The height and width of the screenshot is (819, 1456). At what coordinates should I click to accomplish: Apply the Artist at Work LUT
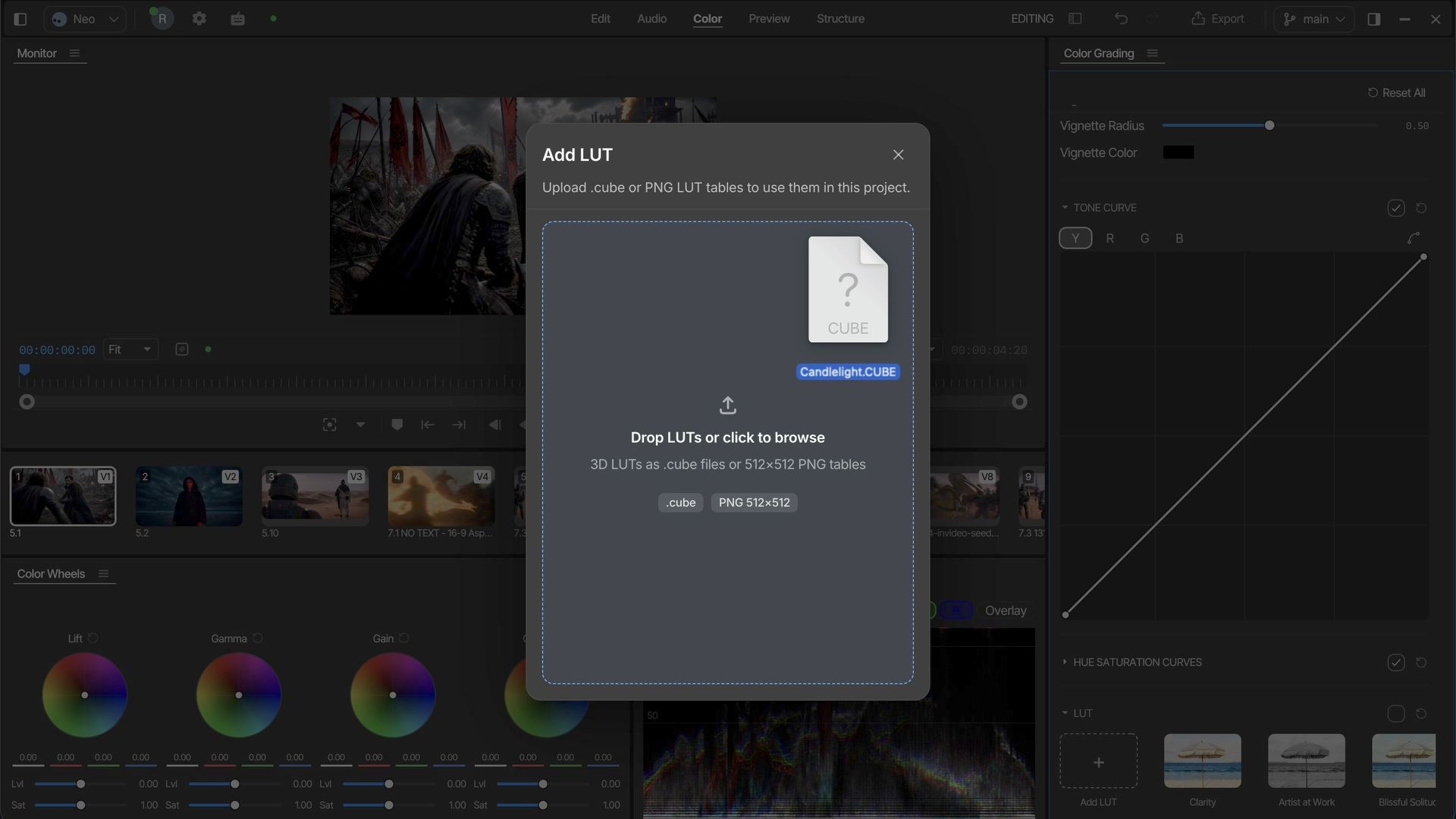[x=1307, y=761]
